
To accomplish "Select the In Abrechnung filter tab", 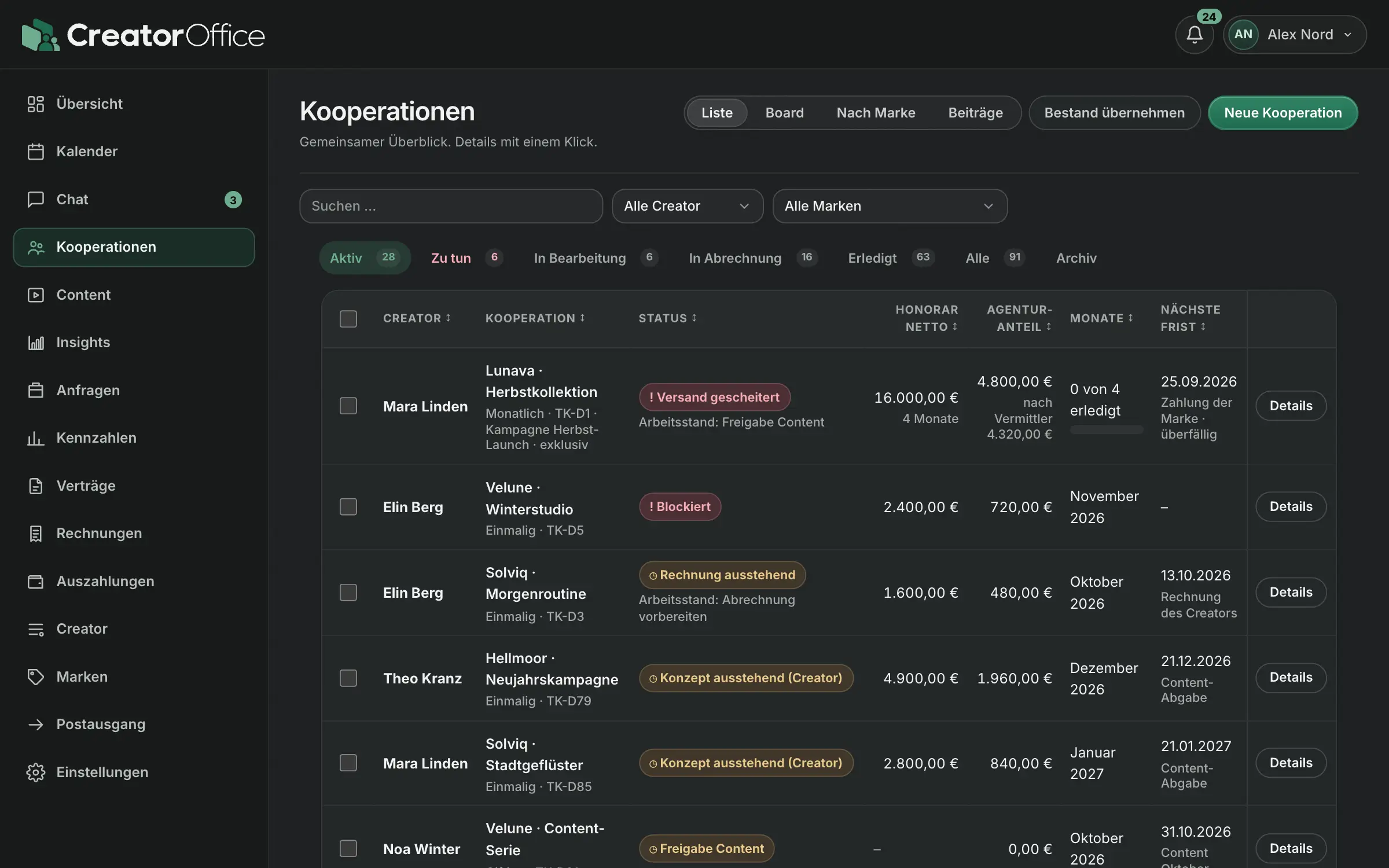I will tap(753, 258).
